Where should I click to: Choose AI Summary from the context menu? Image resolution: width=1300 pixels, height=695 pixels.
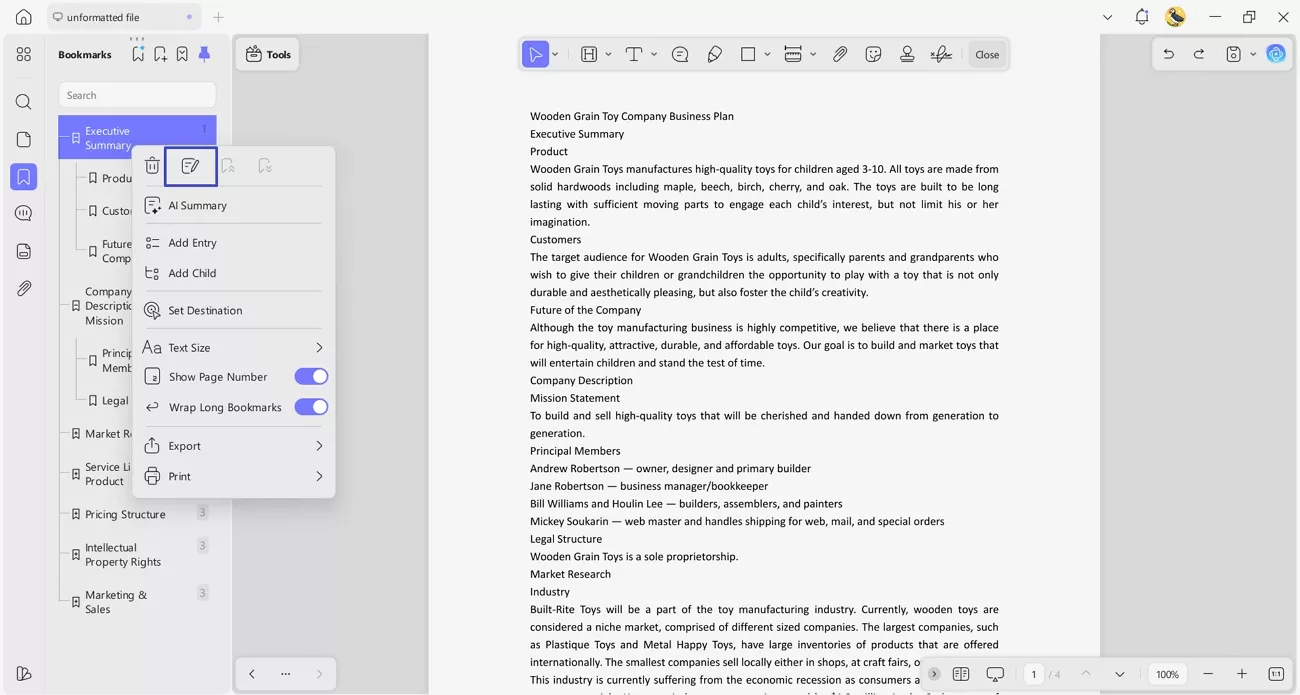[x=197, y=205]
